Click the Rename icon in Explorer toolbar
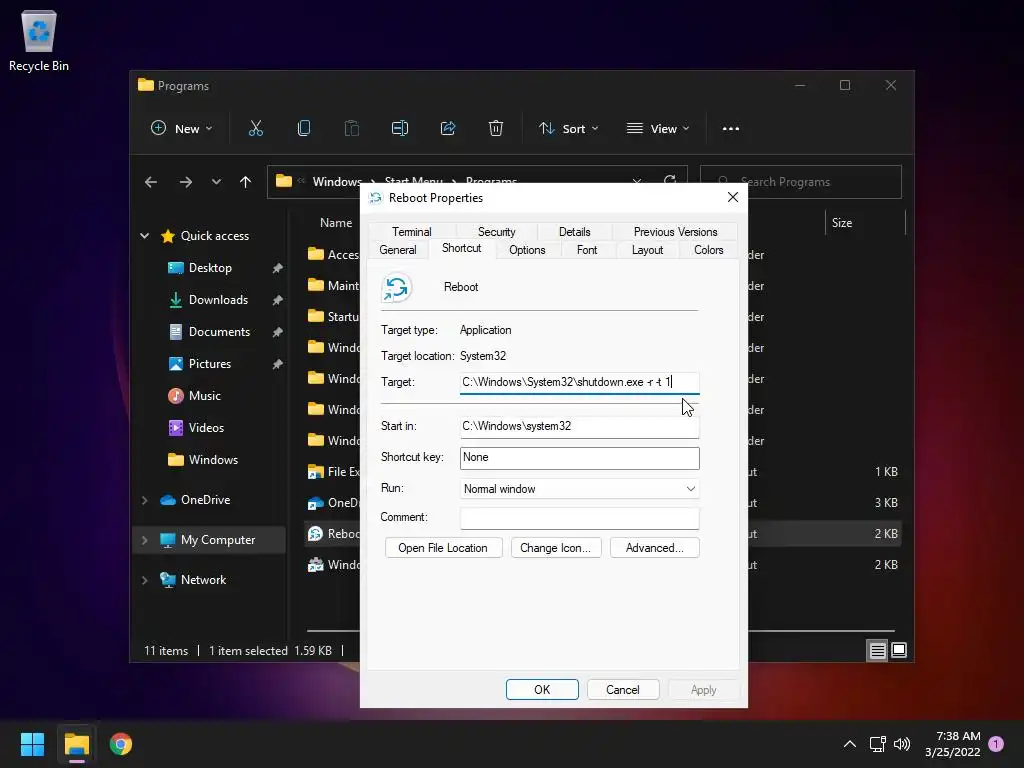This screenshot has width=1024, height=768. [x=400, y=129]
